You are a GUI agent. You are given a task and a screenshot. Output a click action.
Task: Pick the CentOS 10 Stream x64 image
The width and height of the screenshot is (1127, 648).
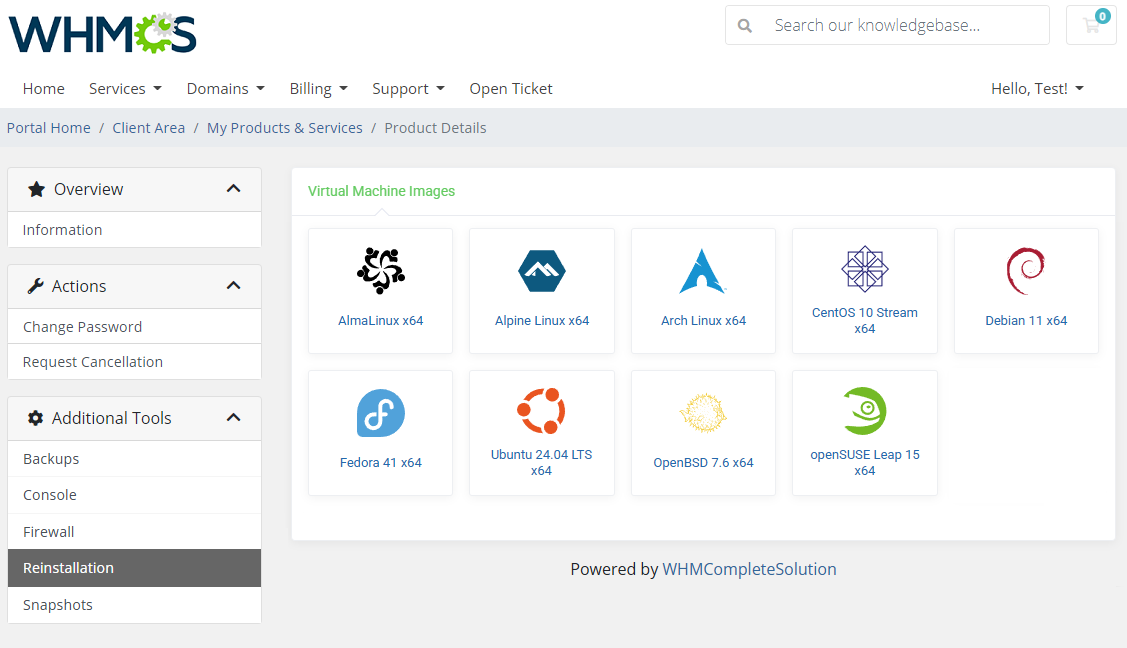coord(864,291)
